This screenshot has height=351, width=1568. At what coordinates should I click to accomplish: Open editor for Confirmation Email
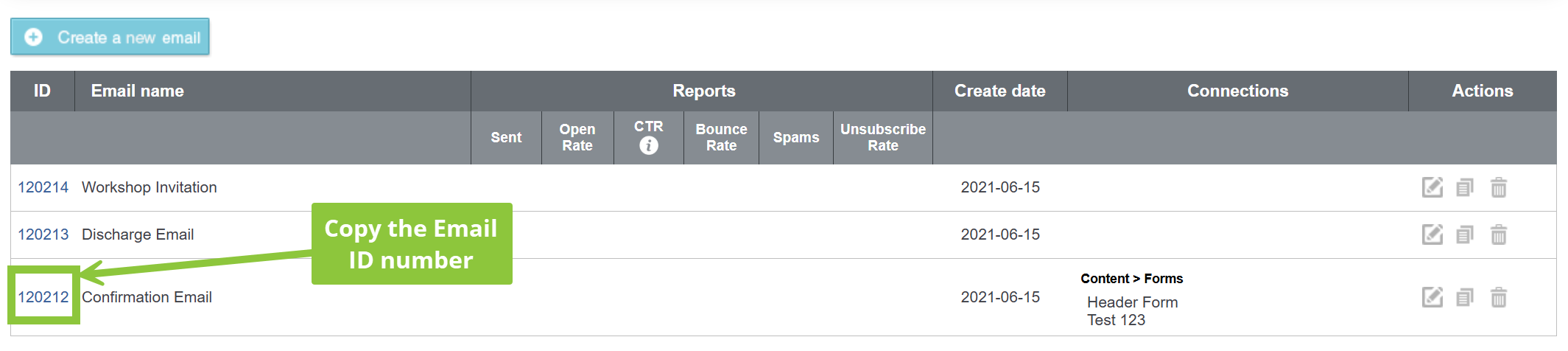(1432, 297)
